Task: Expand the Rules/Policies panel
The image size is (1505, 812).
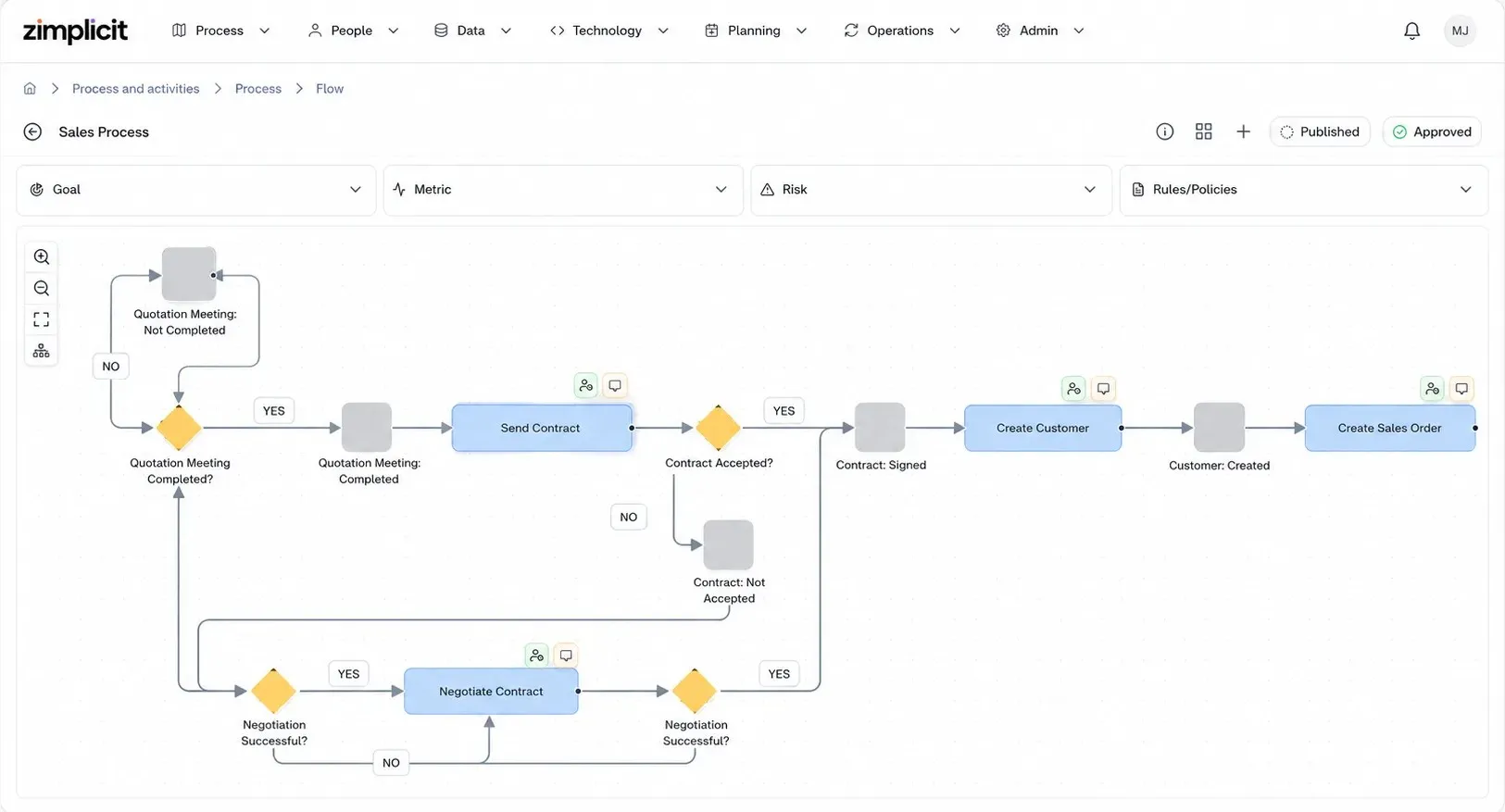Action: (x=1304, y=190)
